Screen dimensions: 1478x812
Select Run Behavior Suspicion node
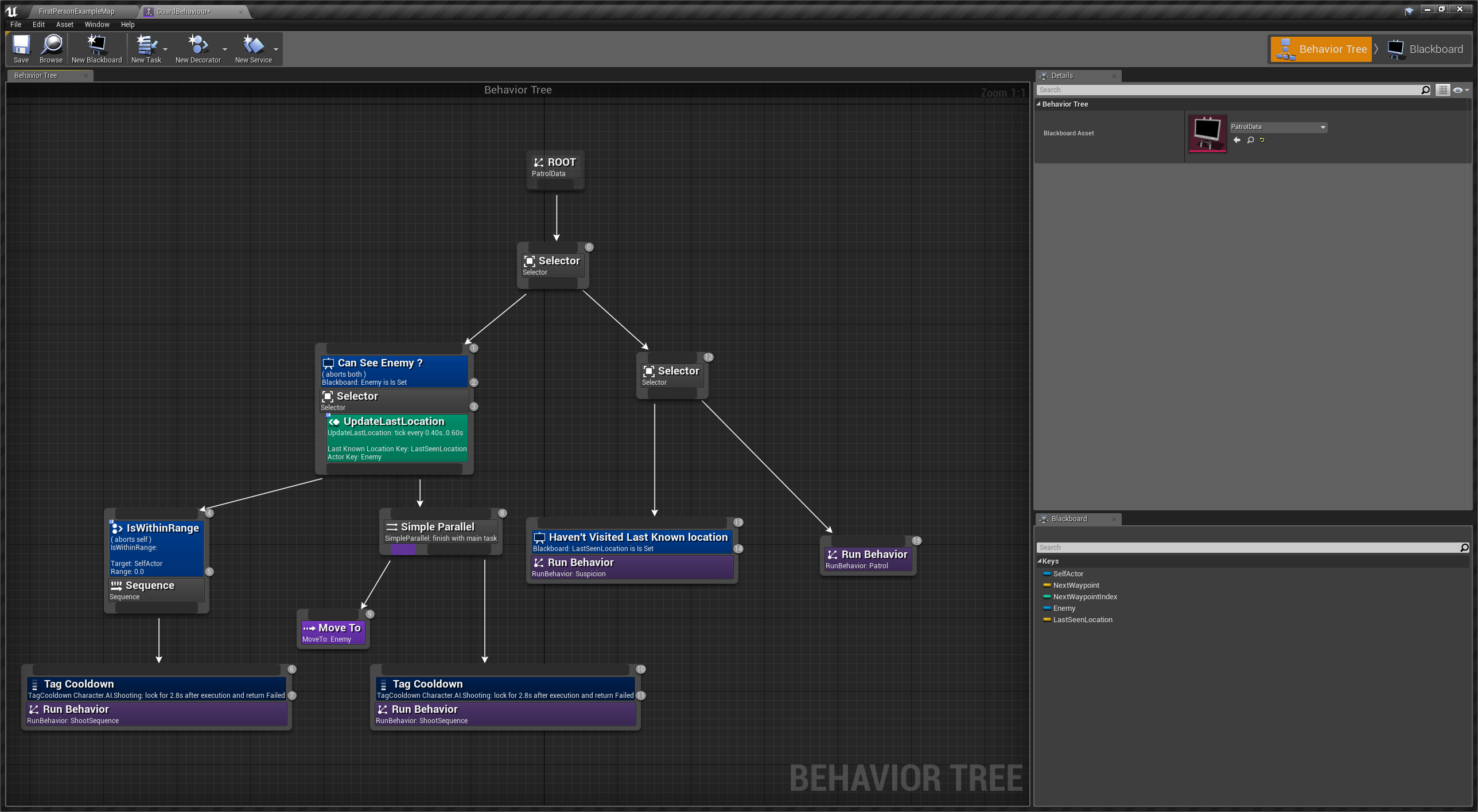[632, 567]
